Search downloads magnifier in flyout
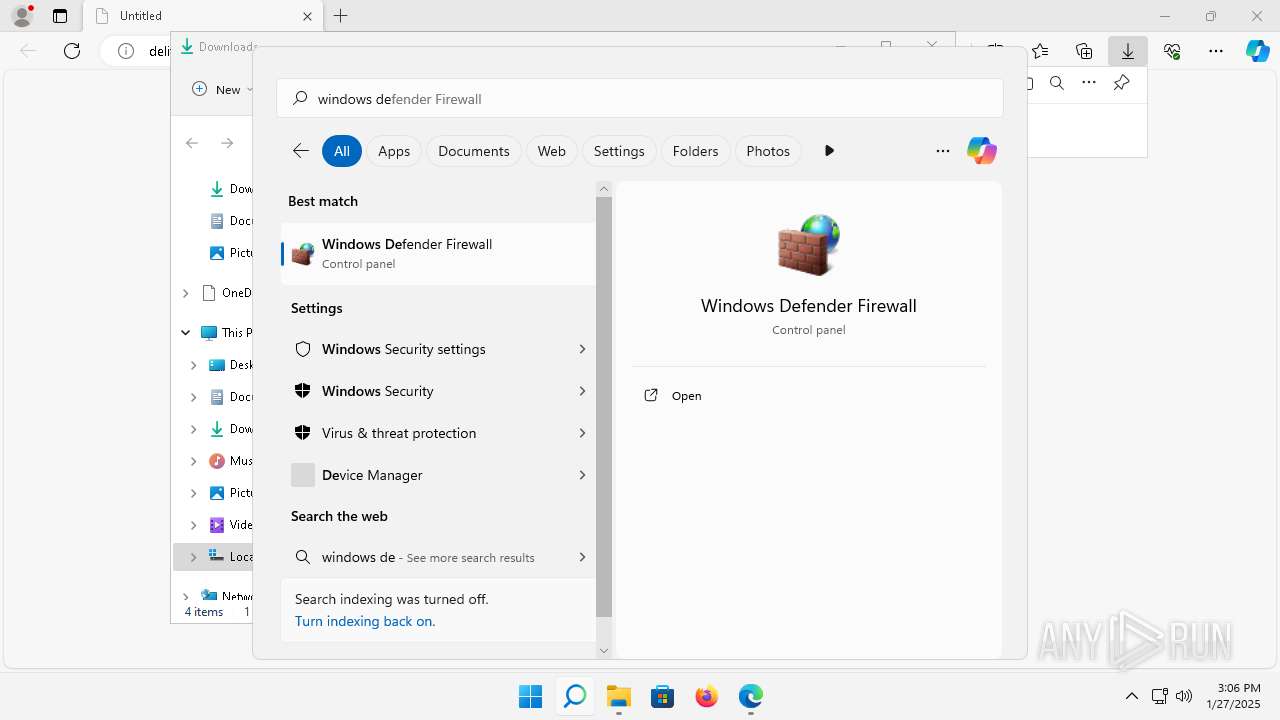Viewport: 1280px width, 720px height. [x=1057, y=83]
